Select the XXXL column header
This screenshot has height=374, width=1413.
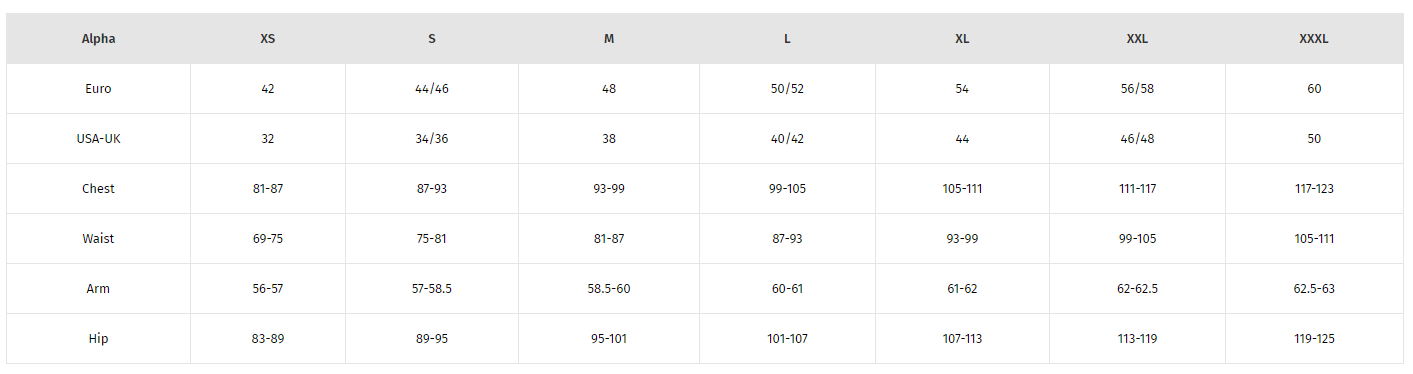[x=1314, y=39]
